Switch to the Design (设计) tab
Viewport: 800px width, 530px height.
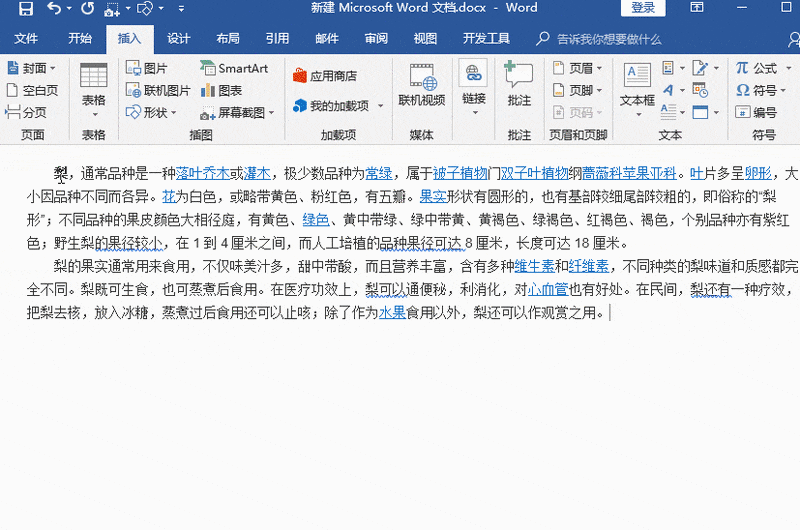(178, 39)
